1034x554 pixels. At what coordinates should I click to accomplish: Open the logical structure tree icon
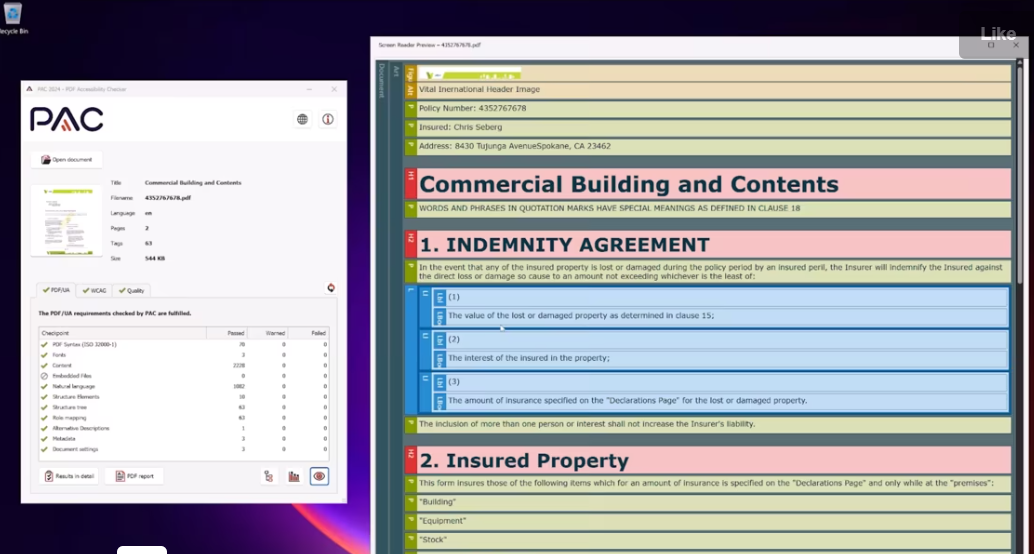pos(269,476)
